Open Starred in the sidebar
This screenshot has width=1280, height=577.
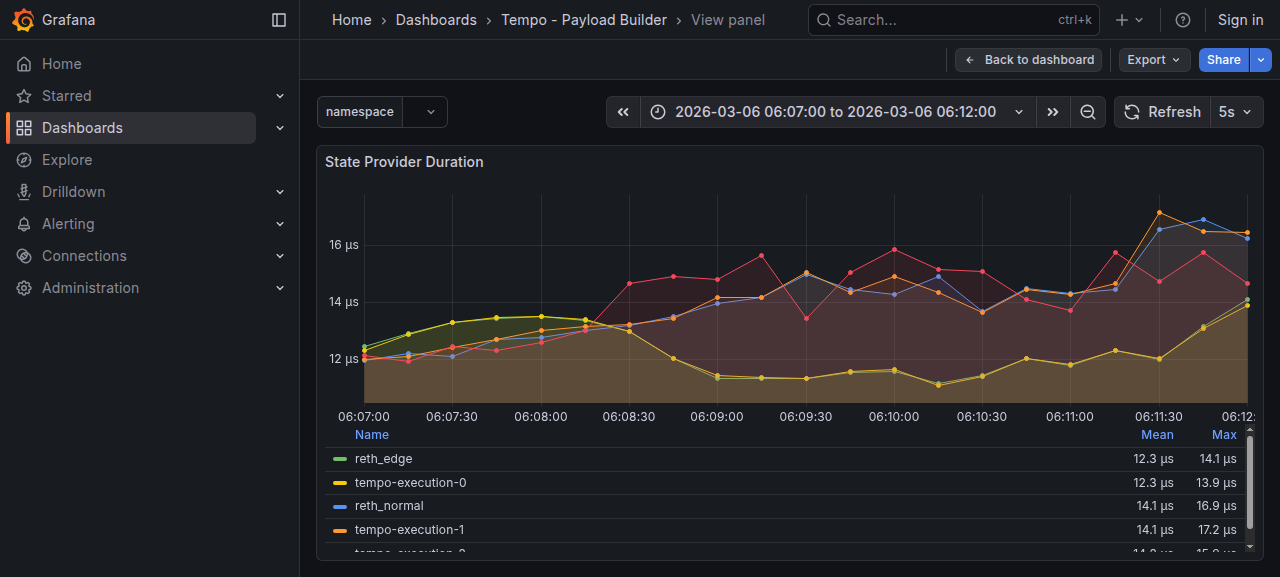67,96
